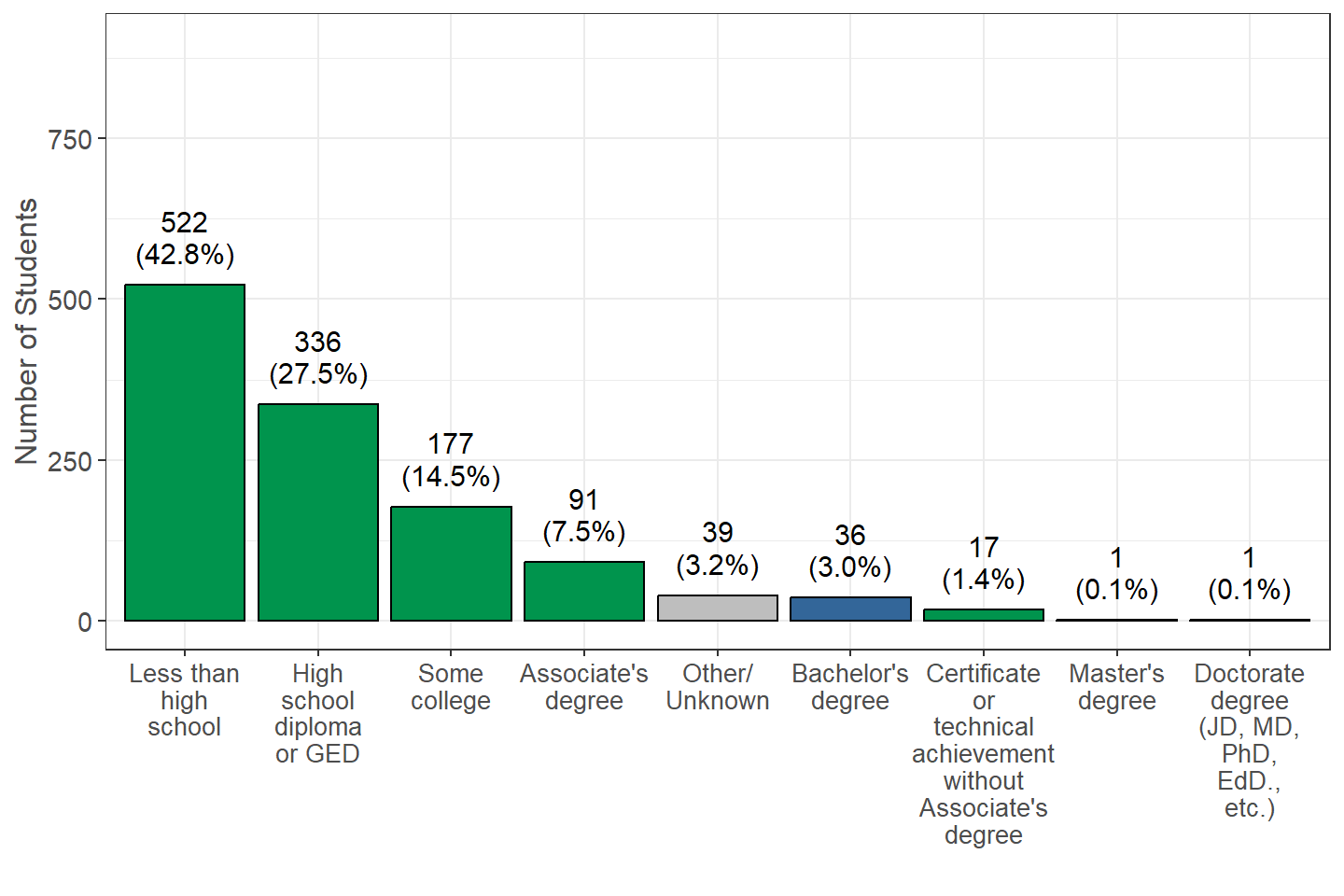
Task: Select the 250 y-axis tick label
Action: 70,461
